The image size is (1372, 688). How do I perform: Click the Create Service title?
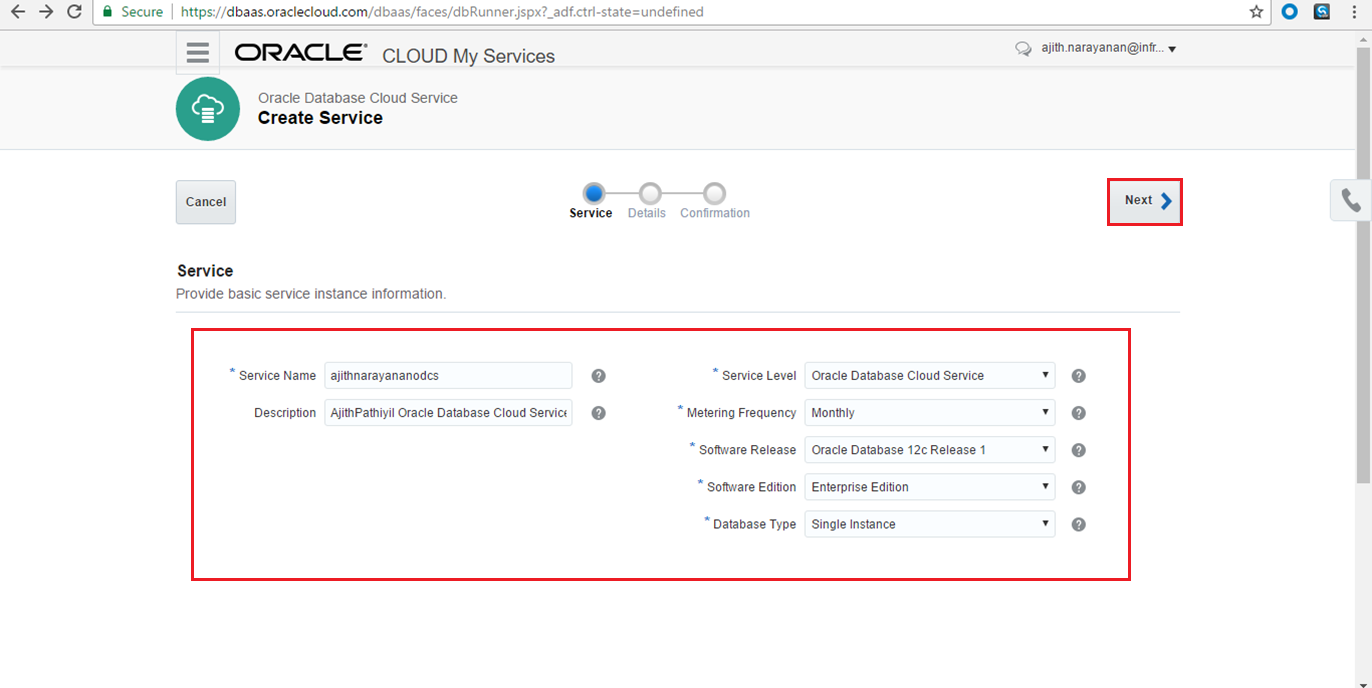[320, 118]
